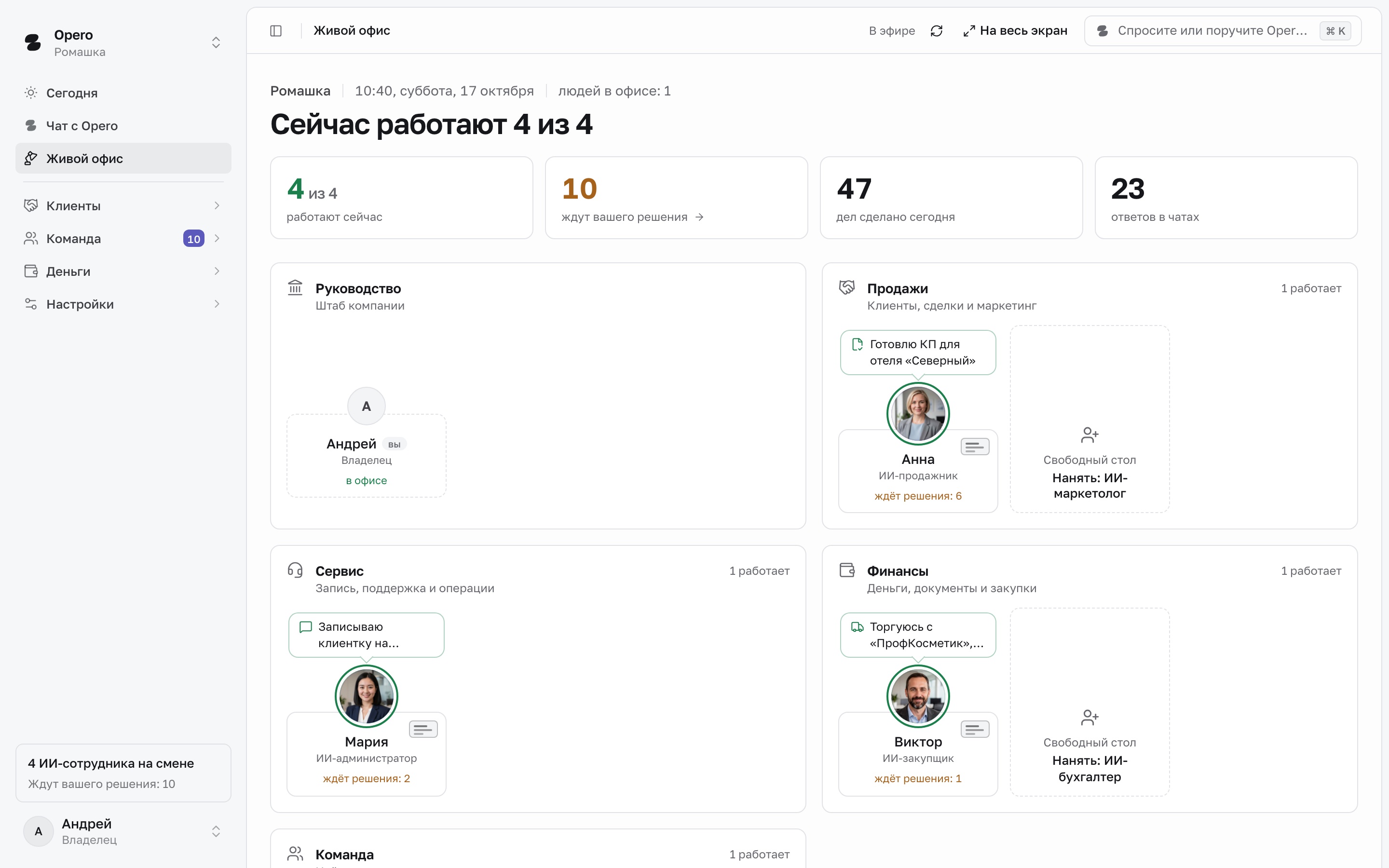Open Анна's avatar photo
This screenshot has width=1389, height=868.
(918, 413)
